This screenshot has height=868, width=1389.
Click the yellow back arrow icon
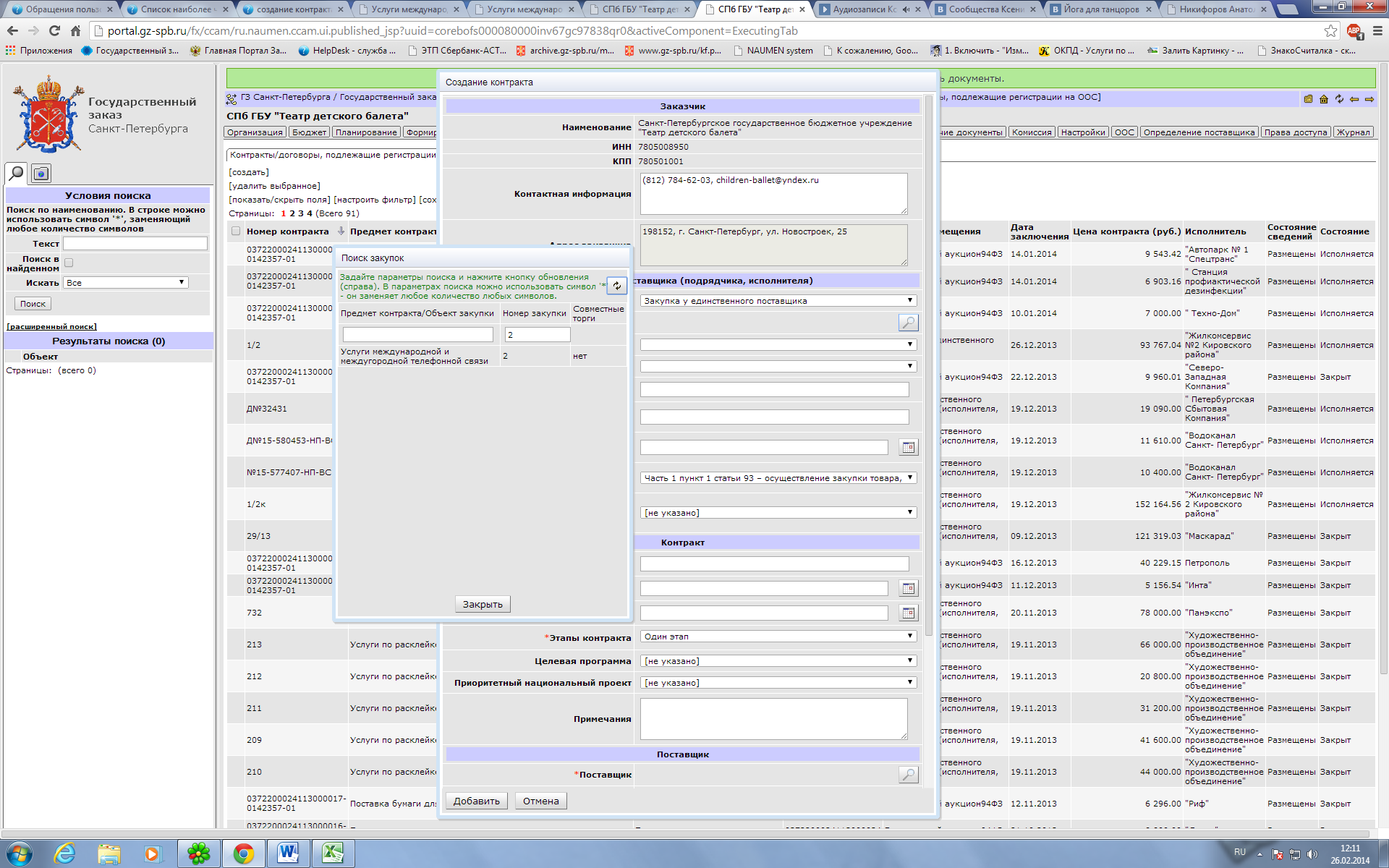coord(1354,99)
